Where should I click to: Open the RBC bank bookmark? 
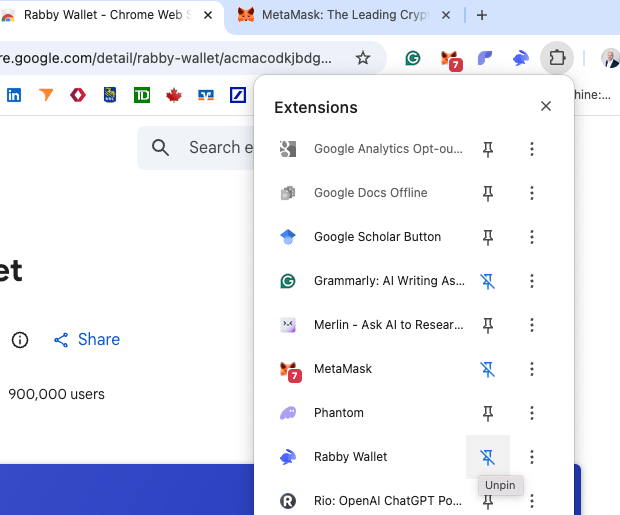[110, 95]
